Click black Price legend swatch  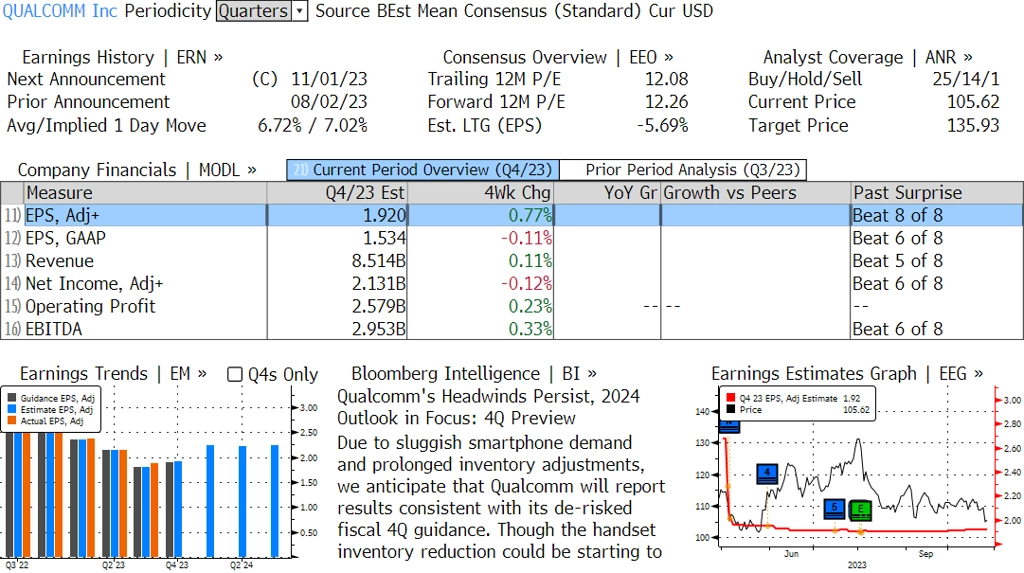[x=730, y=410]
